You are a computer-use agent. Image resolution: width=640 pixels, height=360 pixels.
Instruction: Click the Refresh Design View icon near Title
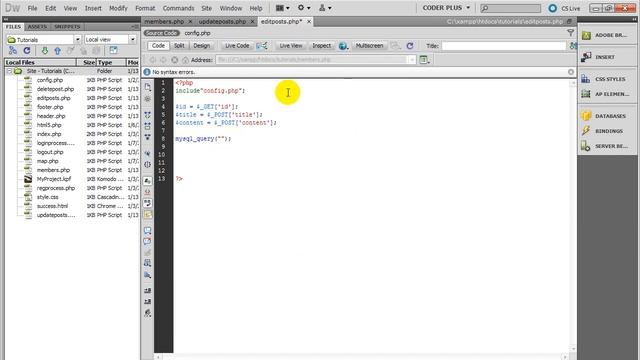pyautogui.click(x=410, y=46)
